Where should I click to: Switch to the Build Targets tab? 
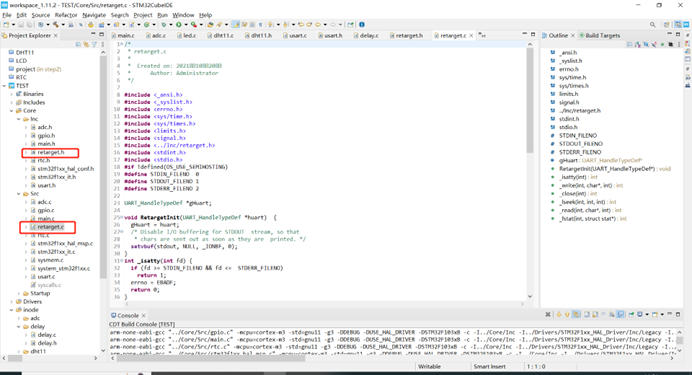click(600, 35)
